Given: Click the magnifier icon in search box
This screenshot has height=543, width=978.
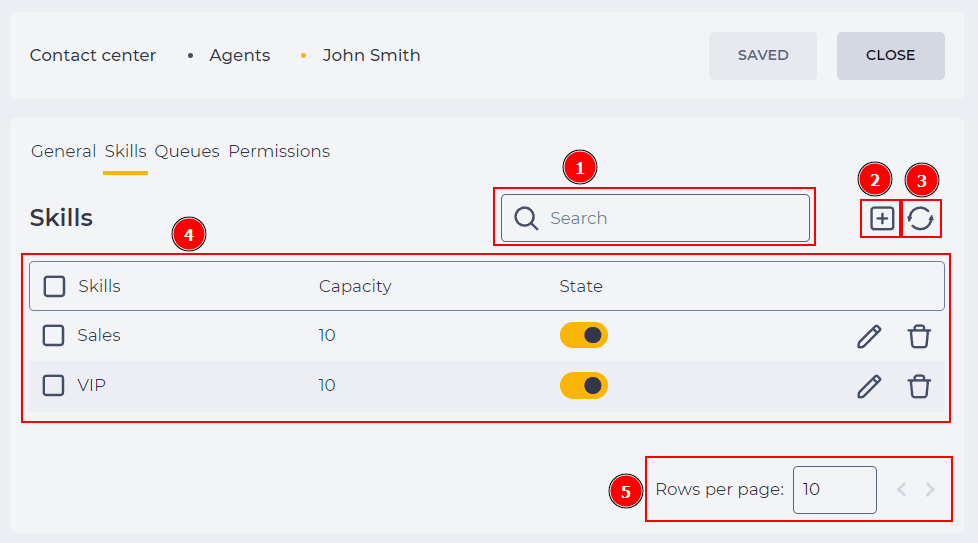Looking at the screenshot, I should (526, 218).
